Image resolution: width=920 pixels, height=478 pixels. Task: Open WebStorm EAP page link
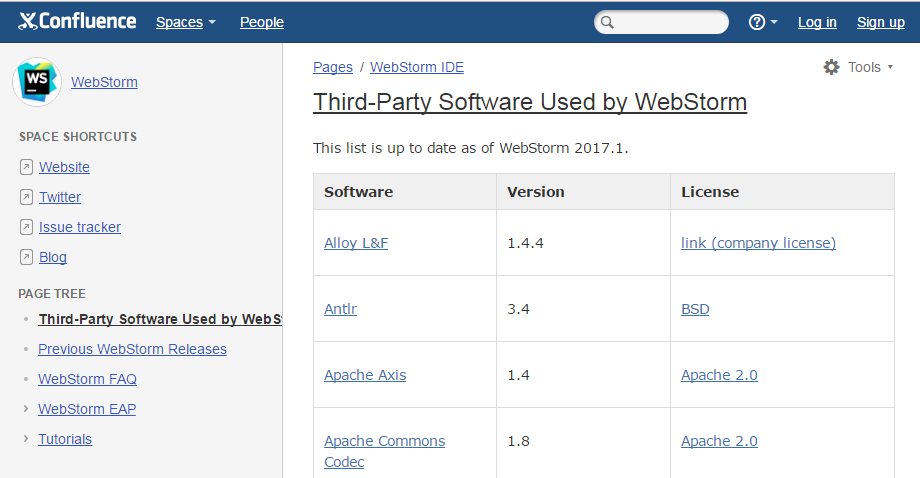(87, 409)
